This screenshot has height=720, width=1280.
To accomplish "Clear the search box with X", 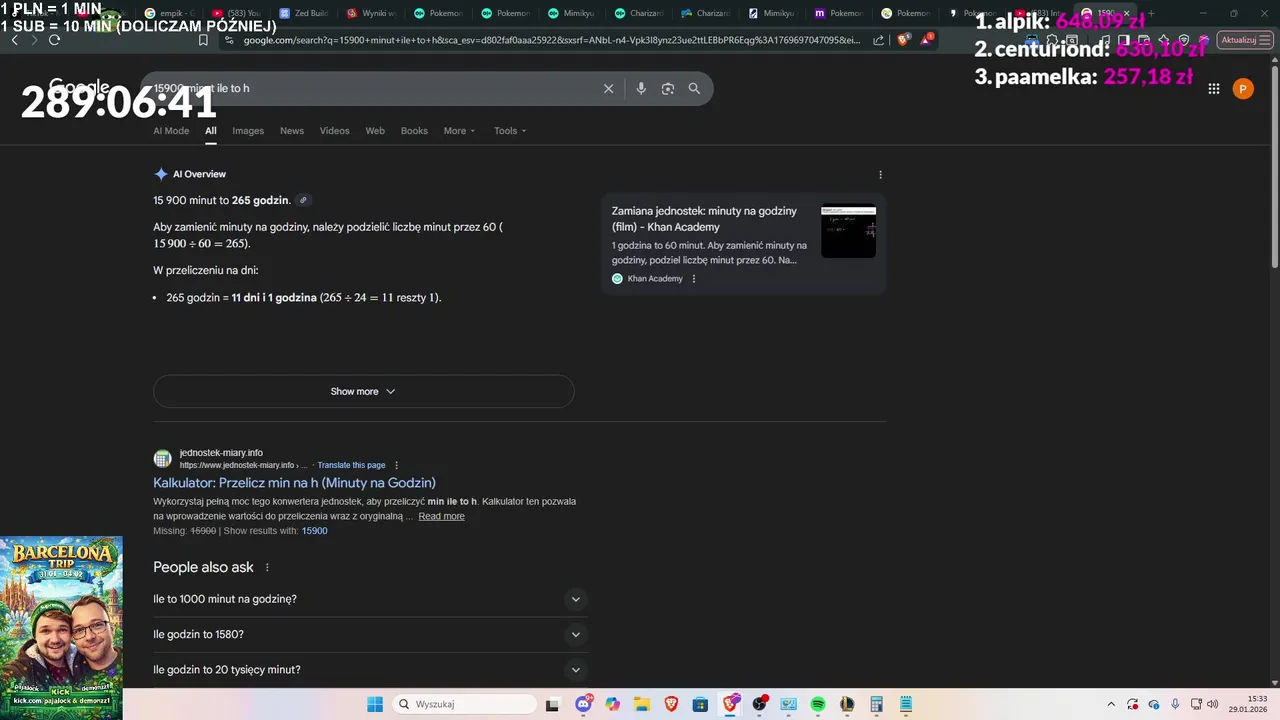I will tap(608, 88).
